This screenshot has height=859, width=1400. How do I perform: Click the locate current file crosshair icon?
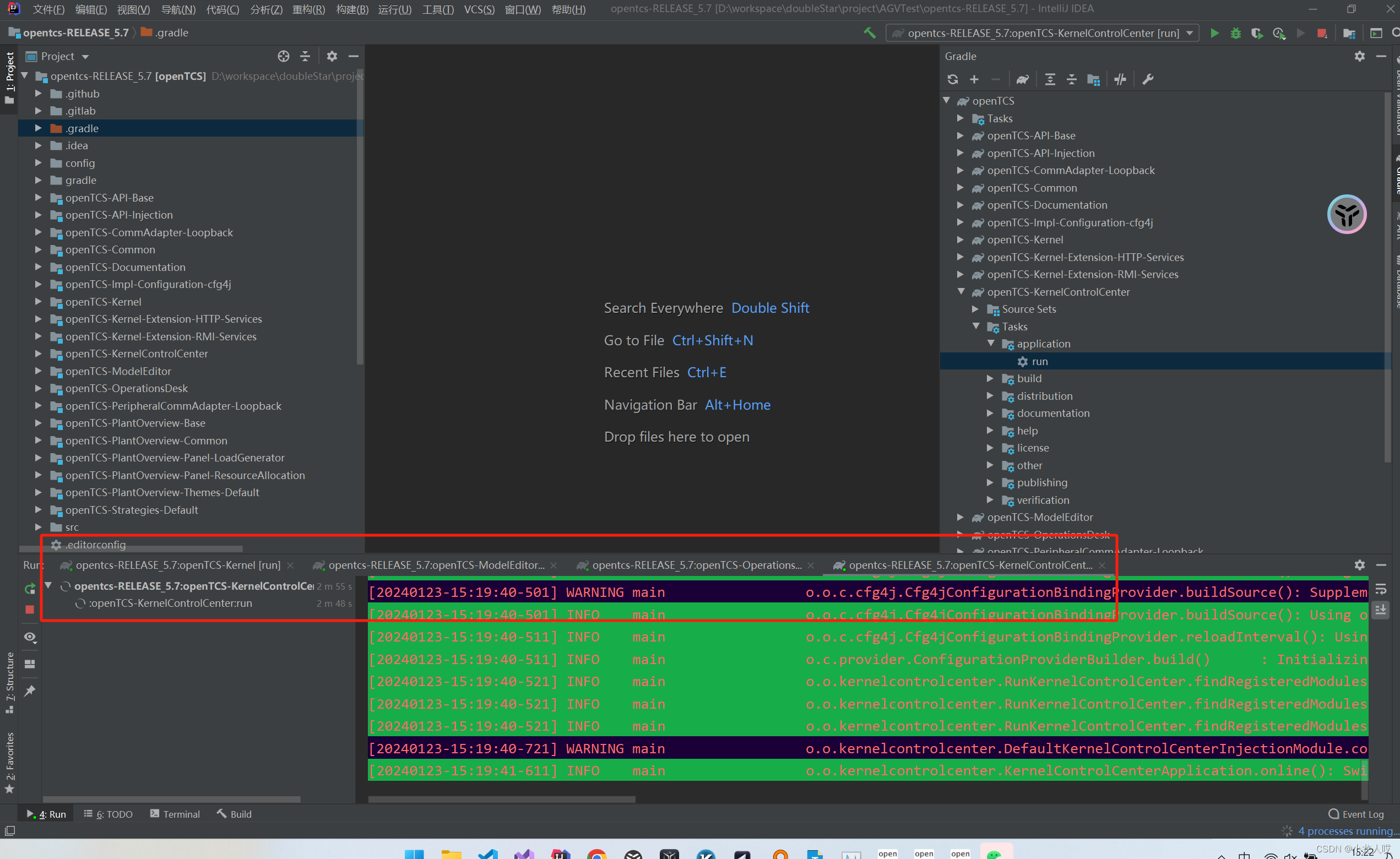[x=284, y=56]
